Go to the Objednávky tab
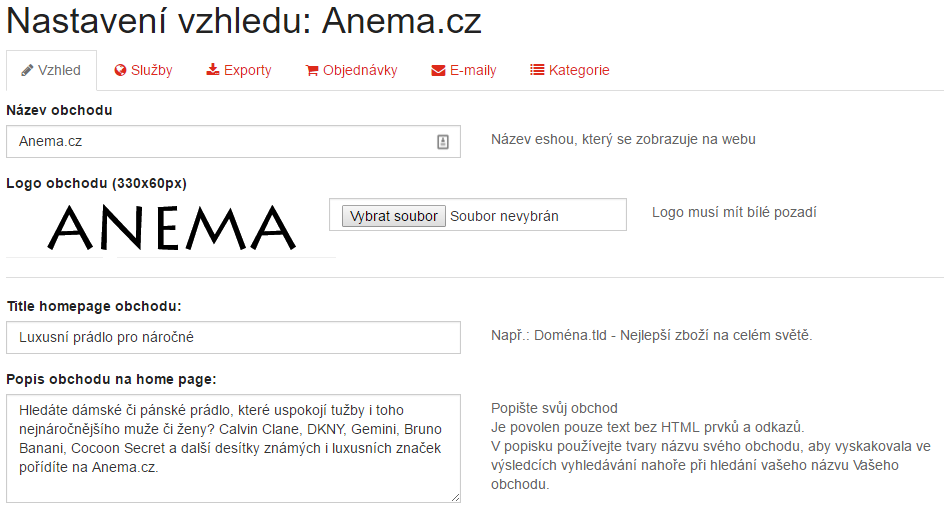This screenshot has width=944, height=515. pos(352,70)
